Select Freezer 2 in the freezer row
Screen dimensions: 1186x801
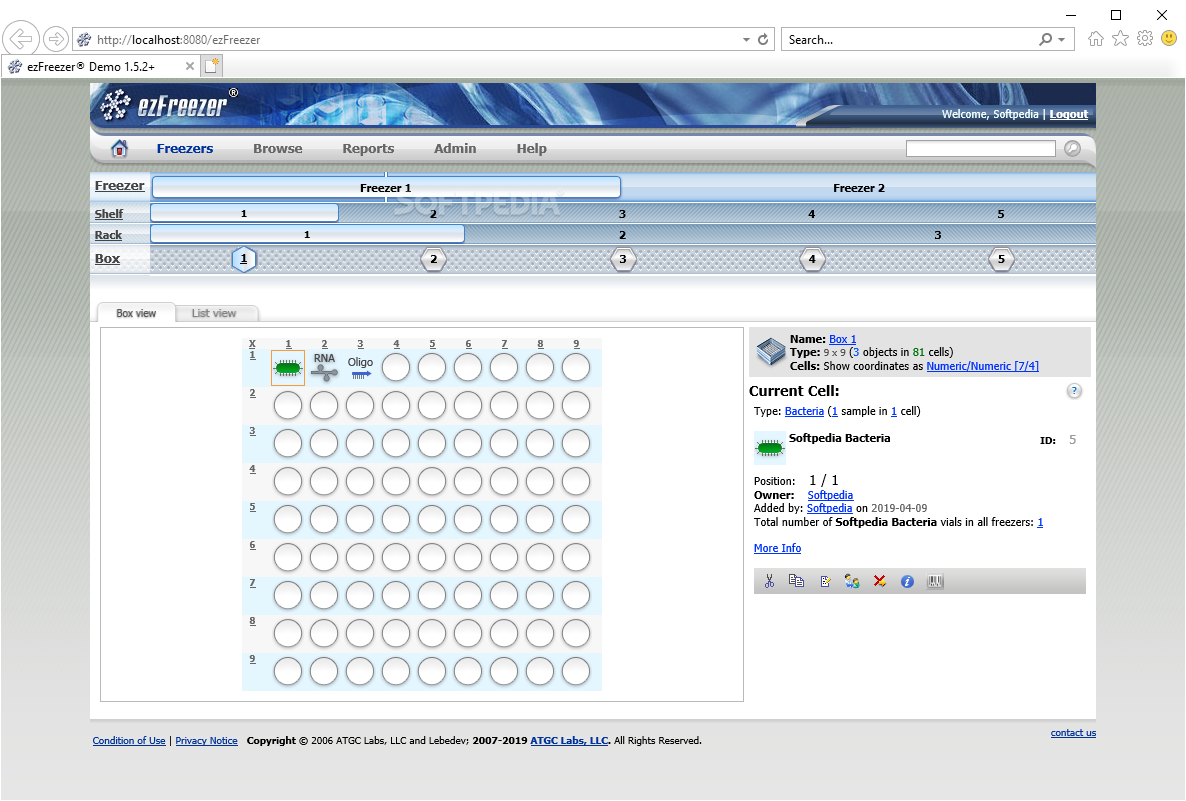point(858,188)
